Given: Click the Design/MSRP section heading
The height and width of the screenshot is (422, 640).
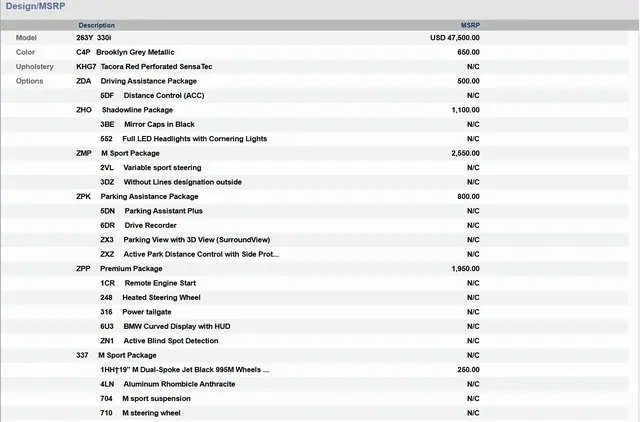Looking at the screenshot, I should [35, 7].
